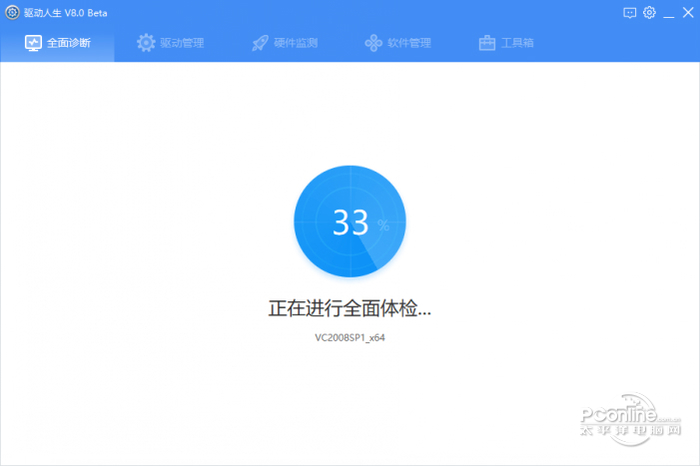The width and height of the screenshot is (700, 466).
Task: Open the 工具箱 tab
Action: coord(506,43)
